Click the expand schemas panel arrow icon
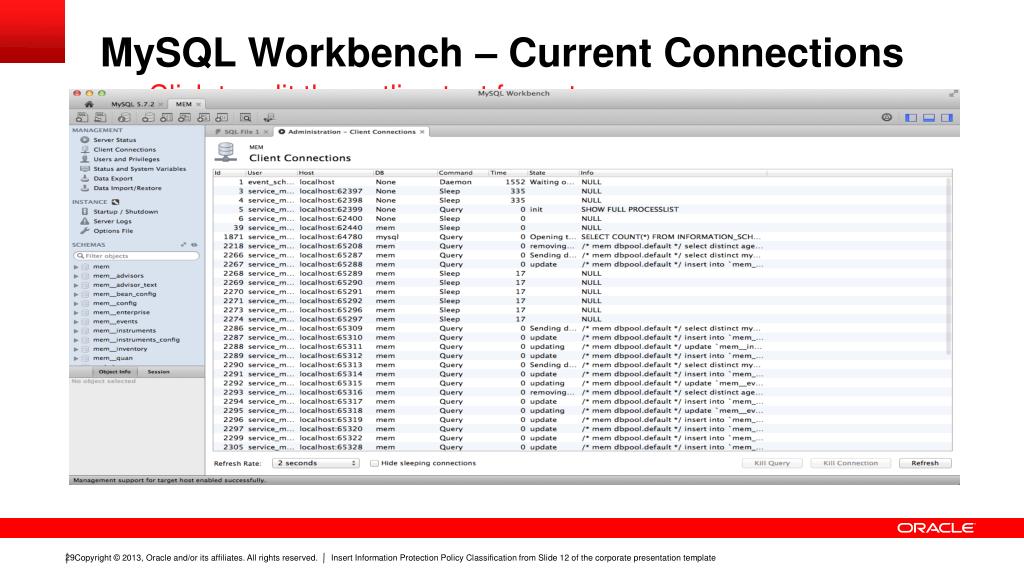This screenshot has height=576, width=1024. (x=184, y=245)
